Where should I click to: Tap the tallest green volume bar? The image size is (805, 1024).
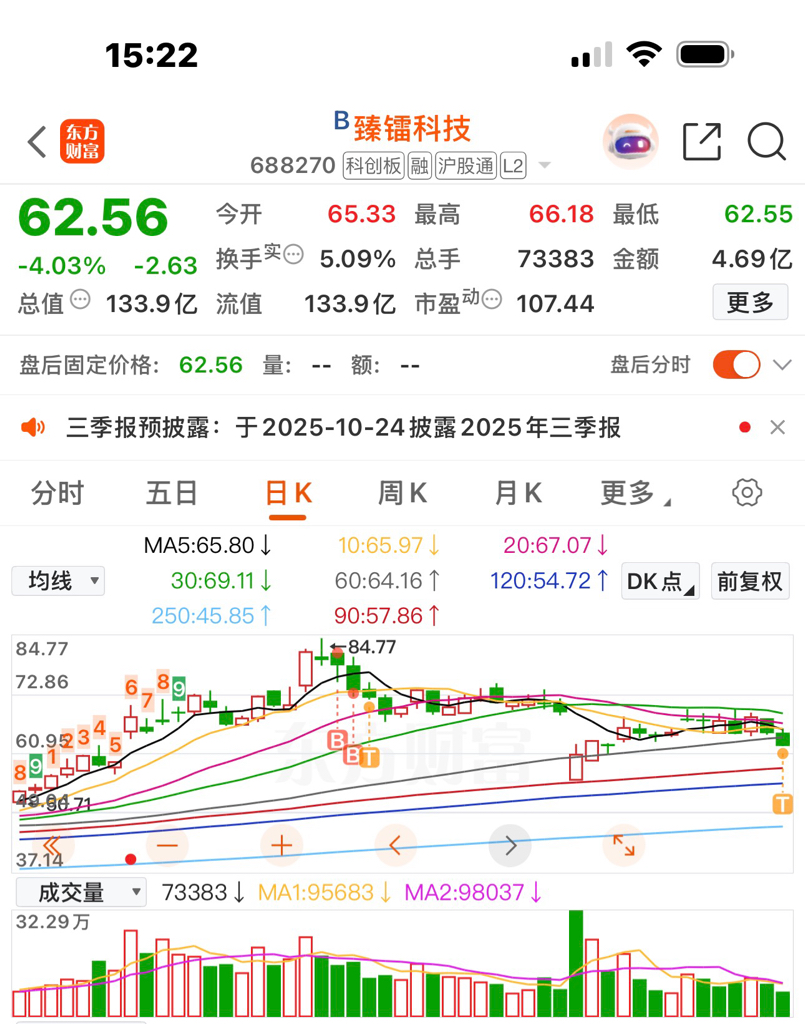coord(576,963)
